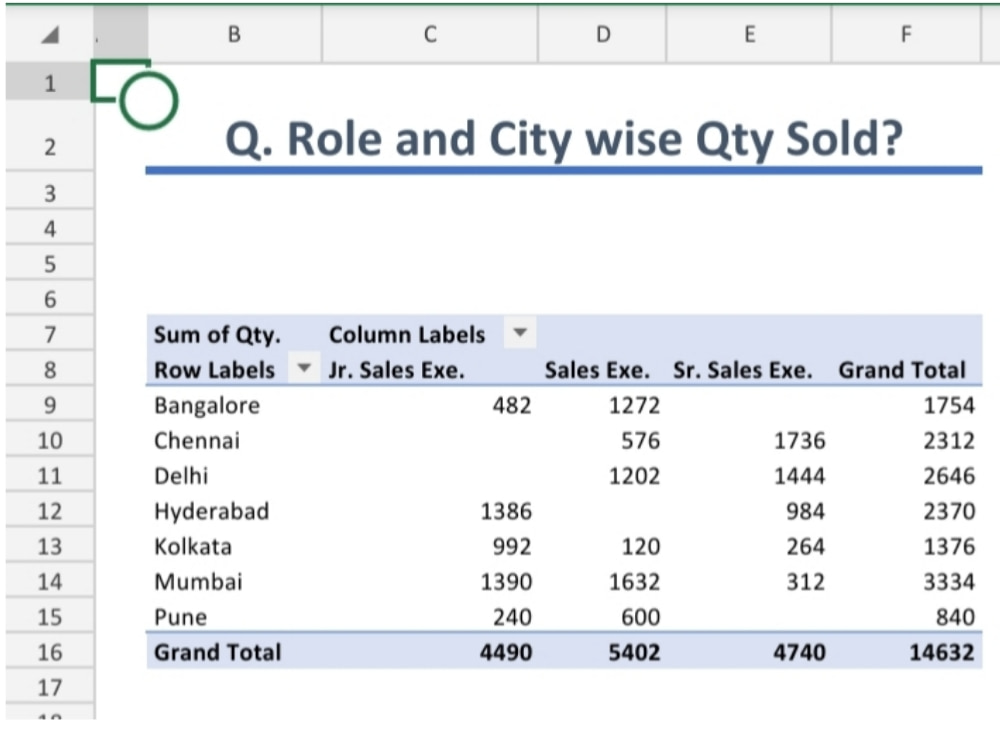The height and width of the screenshot is (750, 1000).
Task: Select the Hyderabad row label
Action: click(x=212, y=511)
